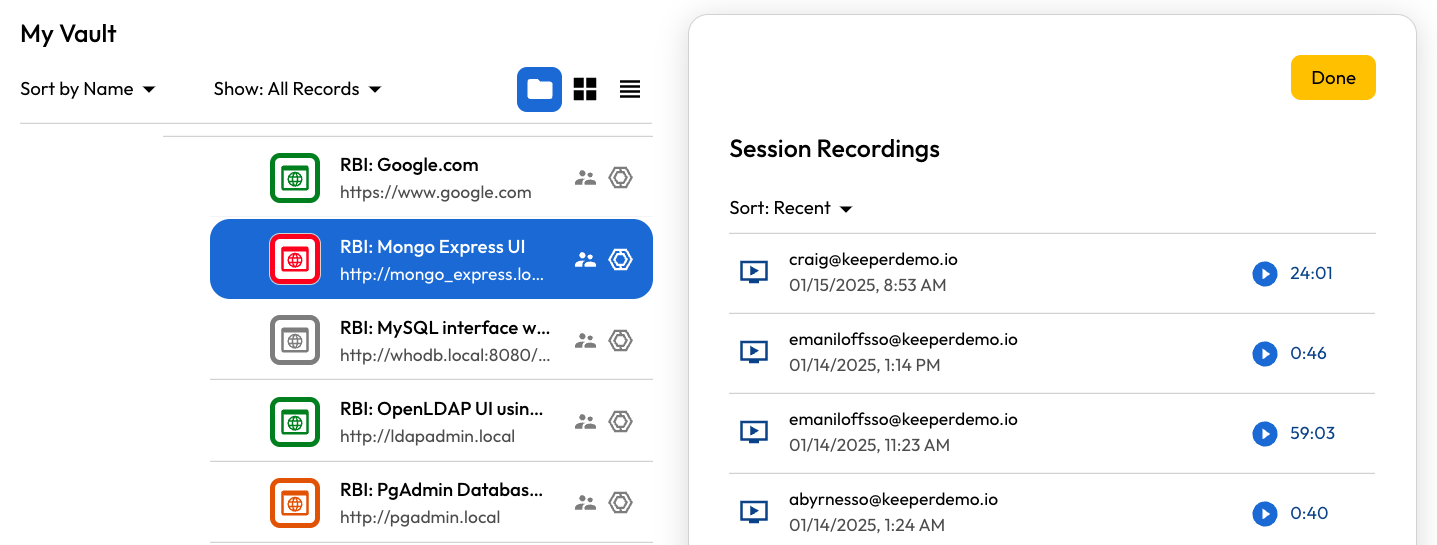The image size is (1437, 545).
Task: Play the 0:46 session recording
Action: tap(1265, 353)
